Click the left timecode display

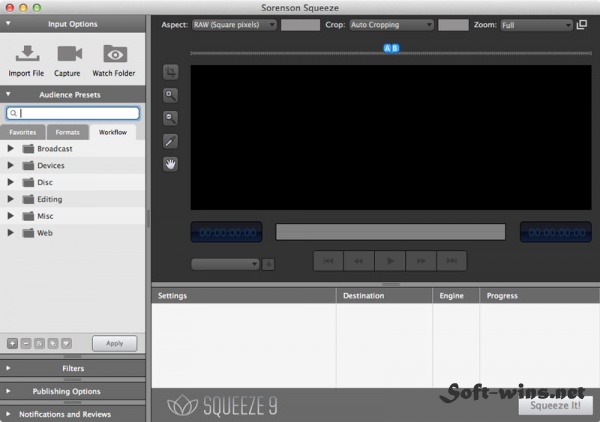pos(227,232)
